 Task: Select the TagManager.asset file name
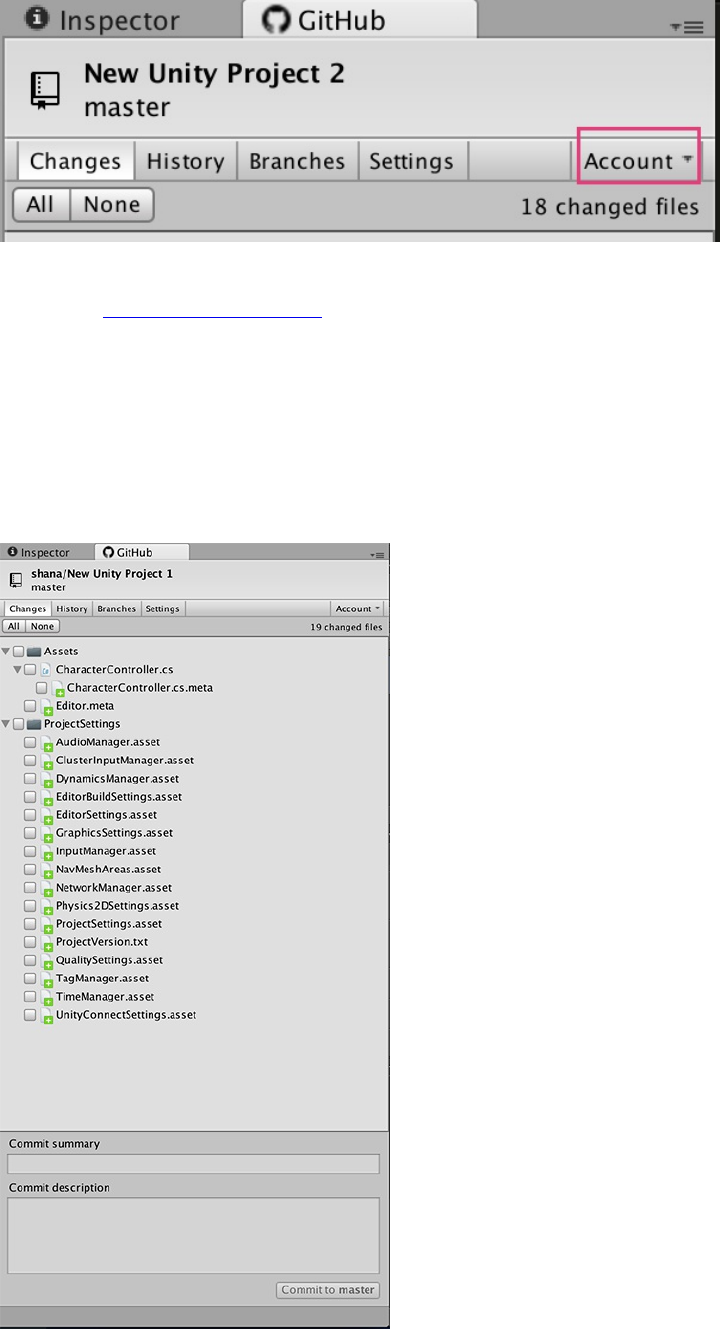coord(102,978)
